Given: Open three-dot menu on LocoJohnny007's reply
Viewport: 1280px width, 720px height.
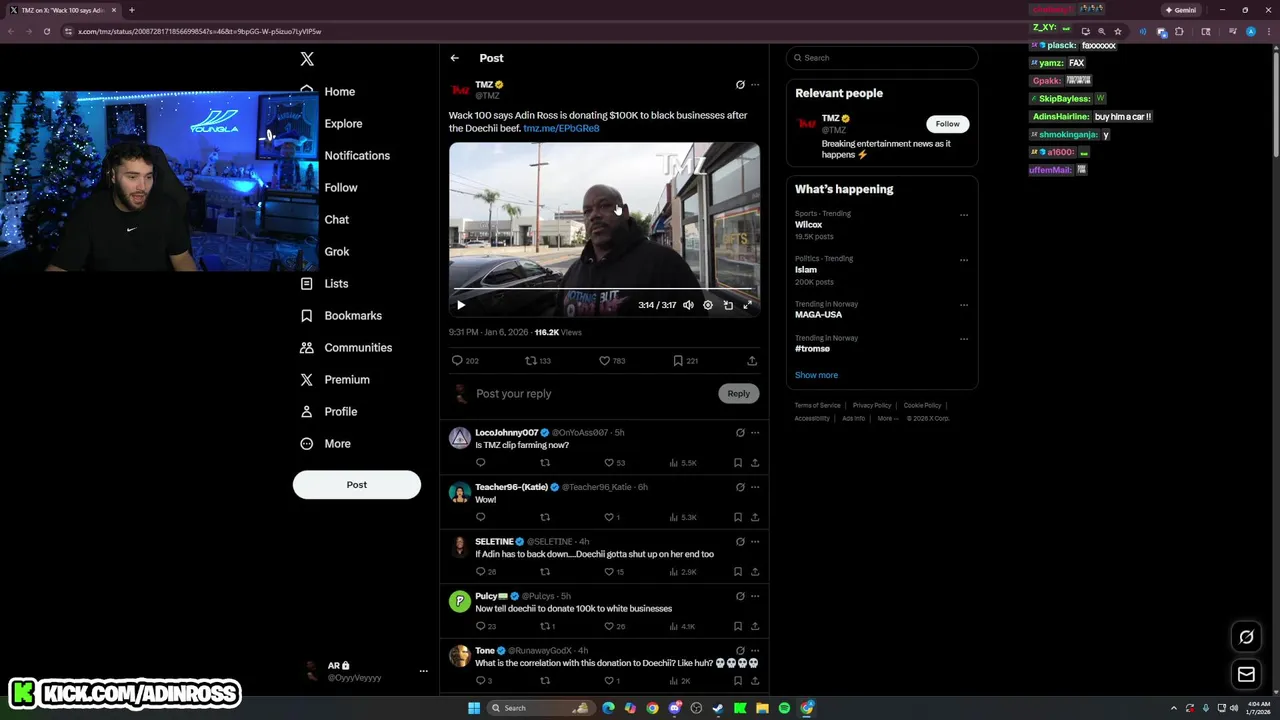Looking at the screenshot, I should pyautogui.click(x=755, y=432).
